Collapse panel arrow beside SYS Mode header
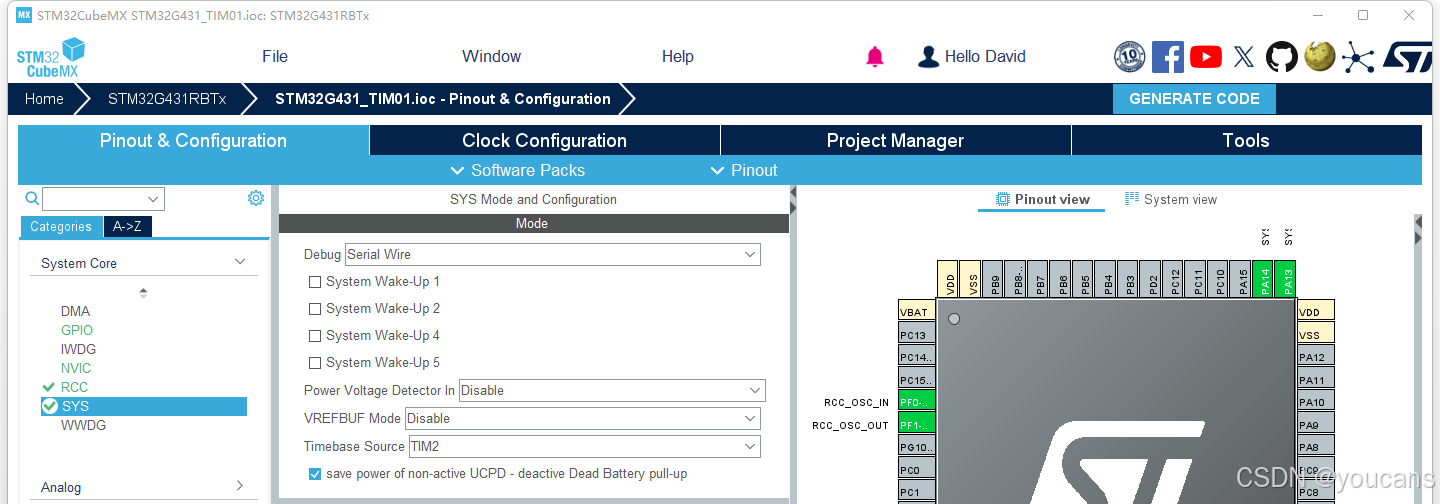Viewport: 1440px width, 504px height. pyautogui.click(x=793, y=191)
